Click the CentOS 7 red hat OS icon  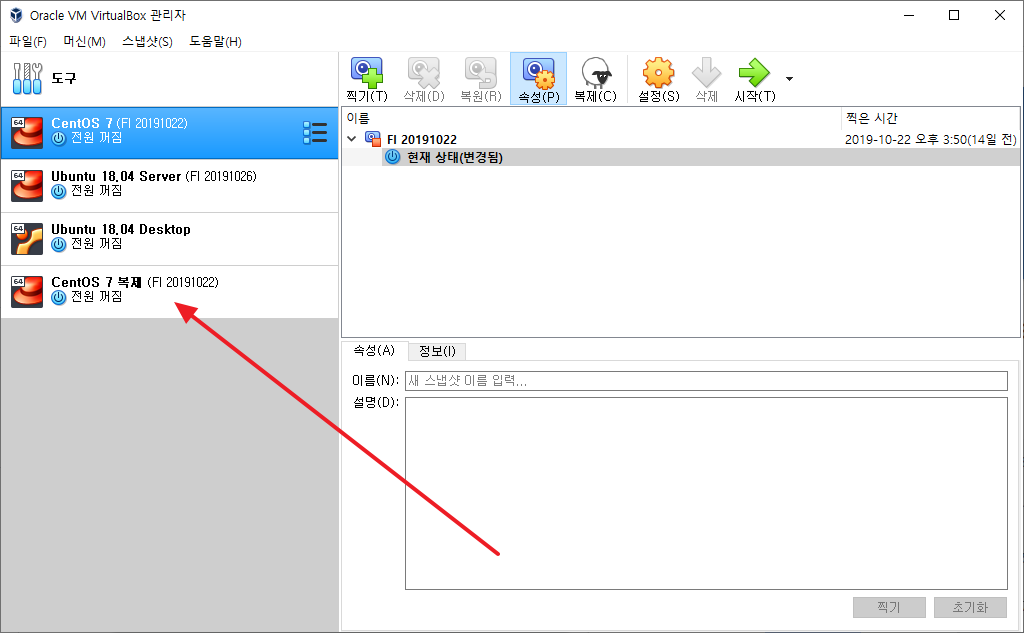[x=27, y=133]
